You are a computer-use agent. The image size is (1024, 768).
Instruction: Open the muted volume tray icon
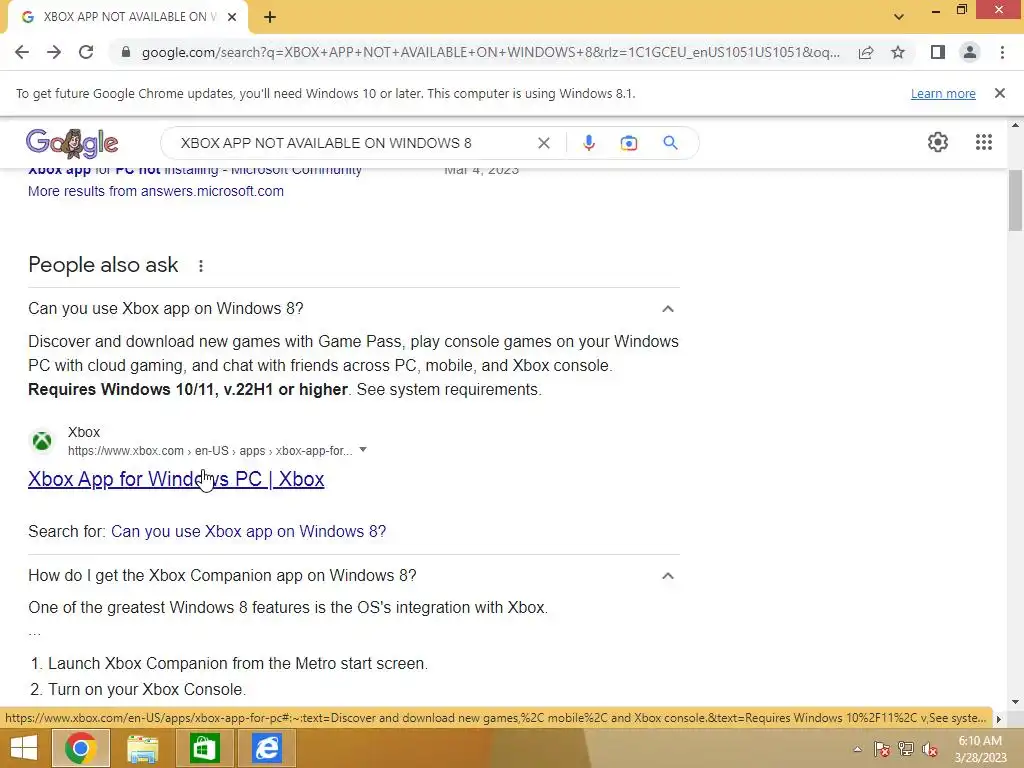click(930, 749)
